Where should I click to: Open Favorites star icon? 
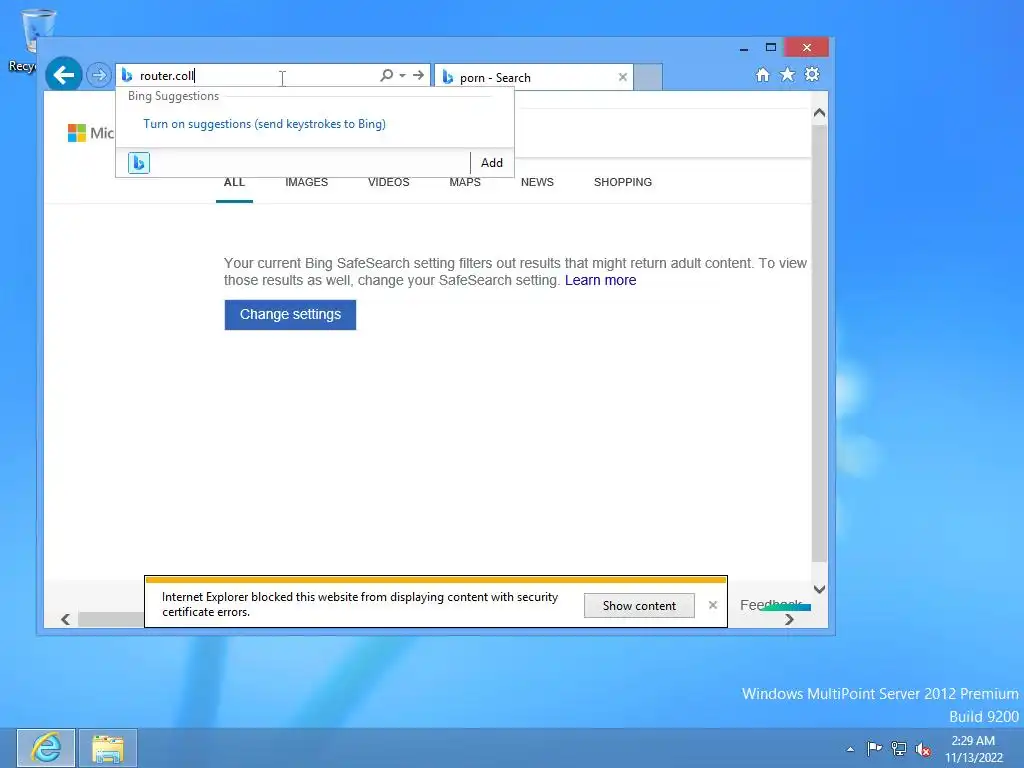pos(787,74)
